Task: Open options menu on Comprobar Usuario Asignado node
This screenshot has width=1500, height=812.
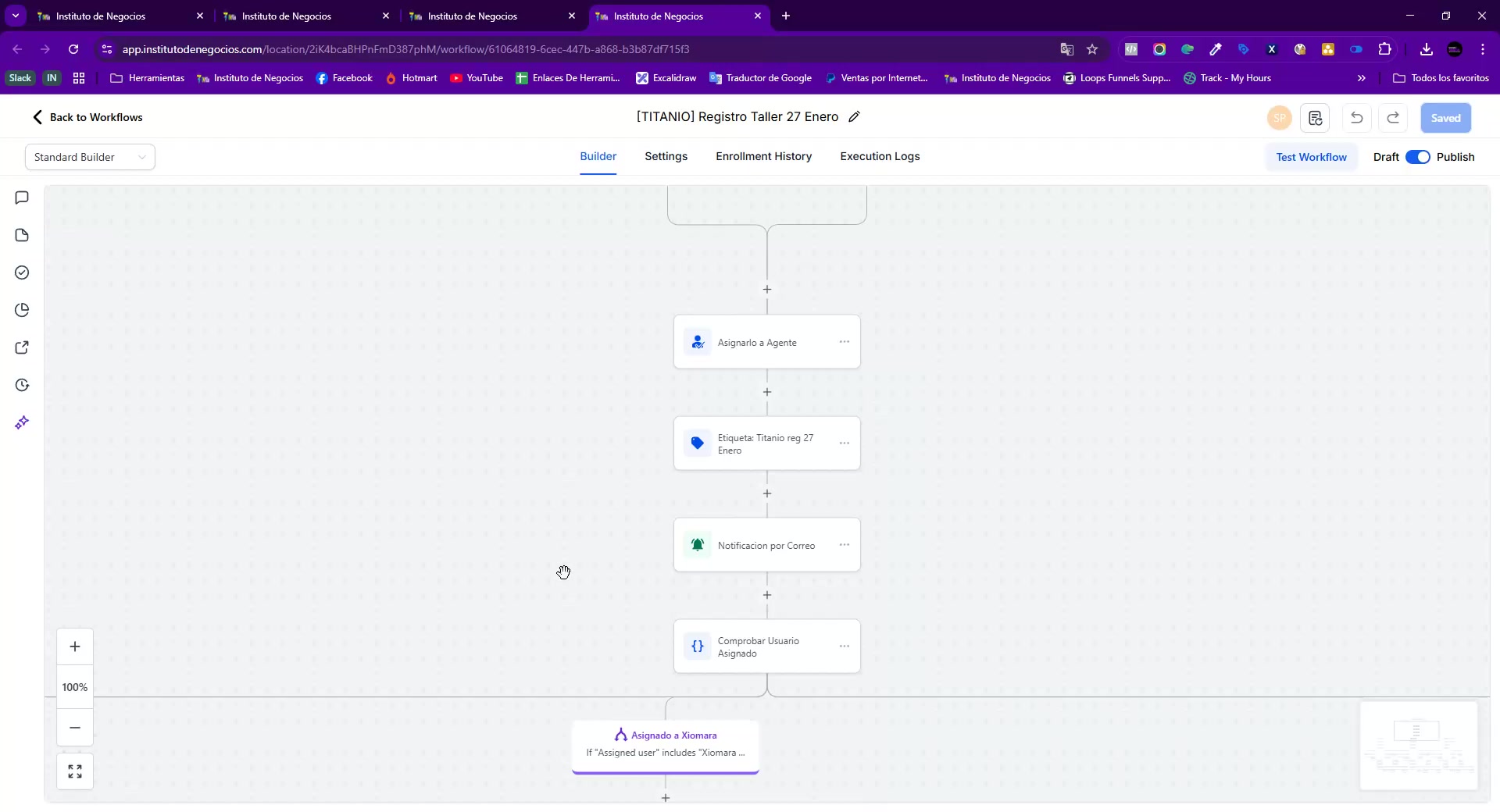Action: 845,646
